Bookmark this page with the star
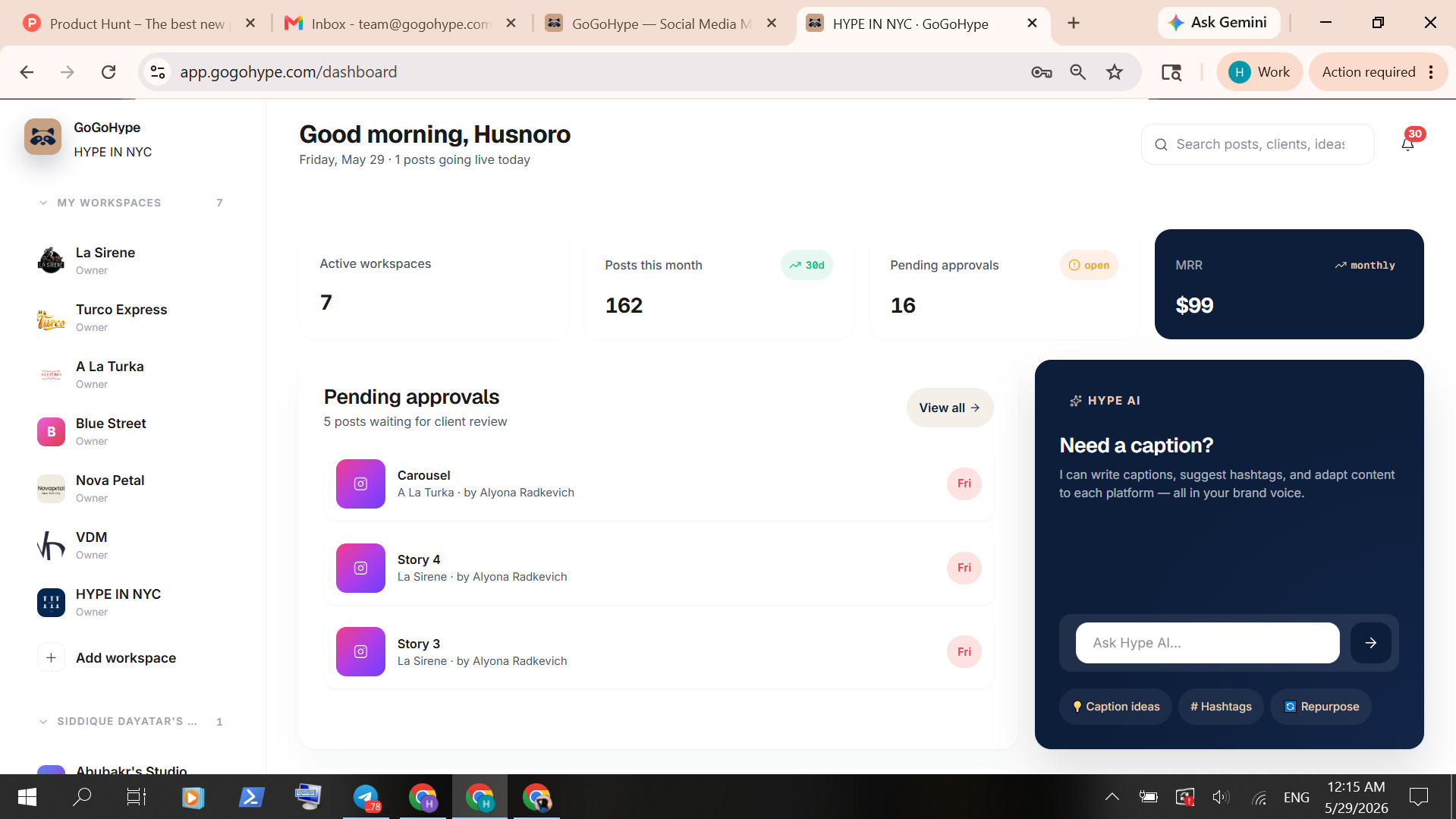Viewport: 1456px width, 819px height. click(1114, 72)
